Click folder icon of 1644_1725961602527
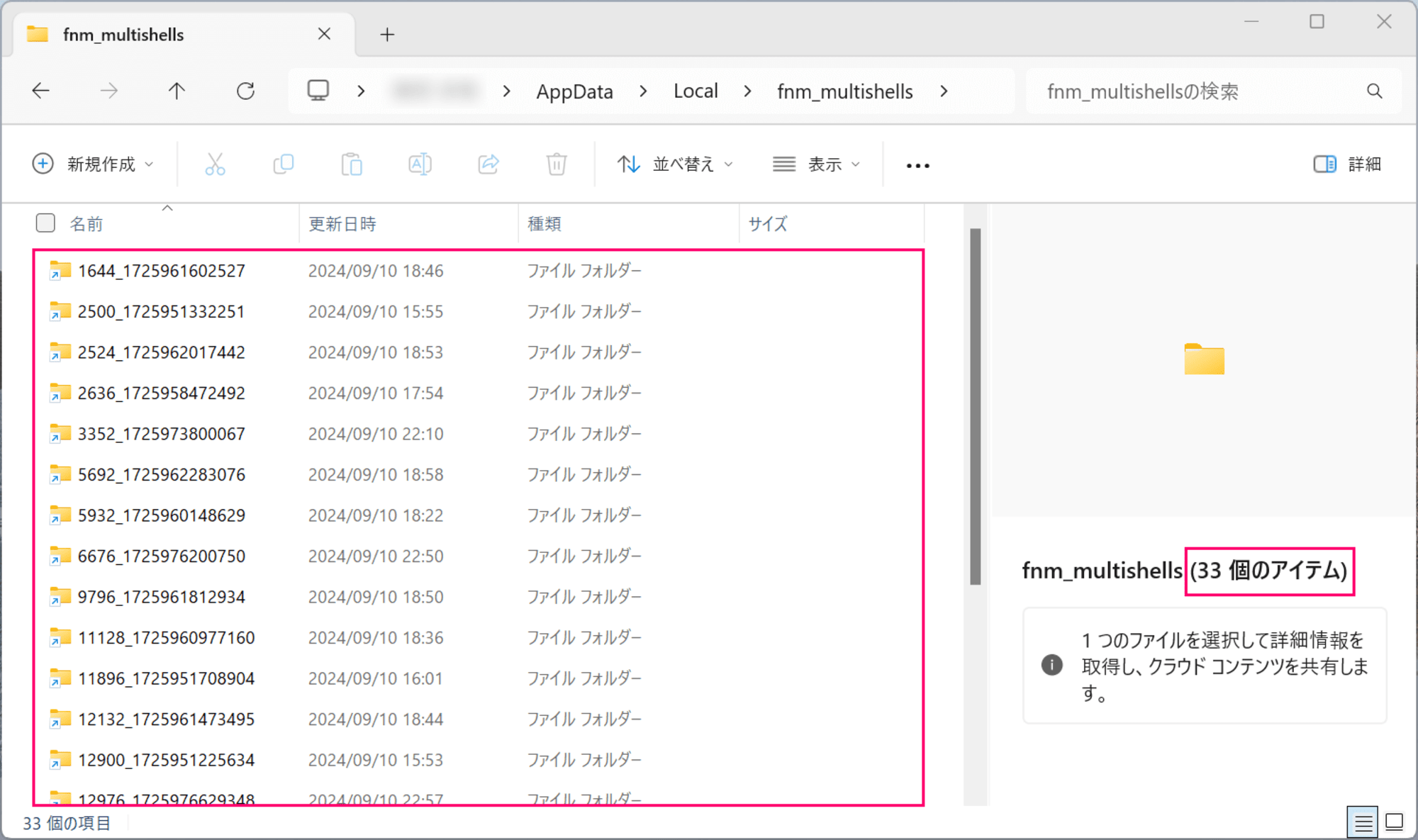Screen dimensions: 1418x840 click(60, 270)
